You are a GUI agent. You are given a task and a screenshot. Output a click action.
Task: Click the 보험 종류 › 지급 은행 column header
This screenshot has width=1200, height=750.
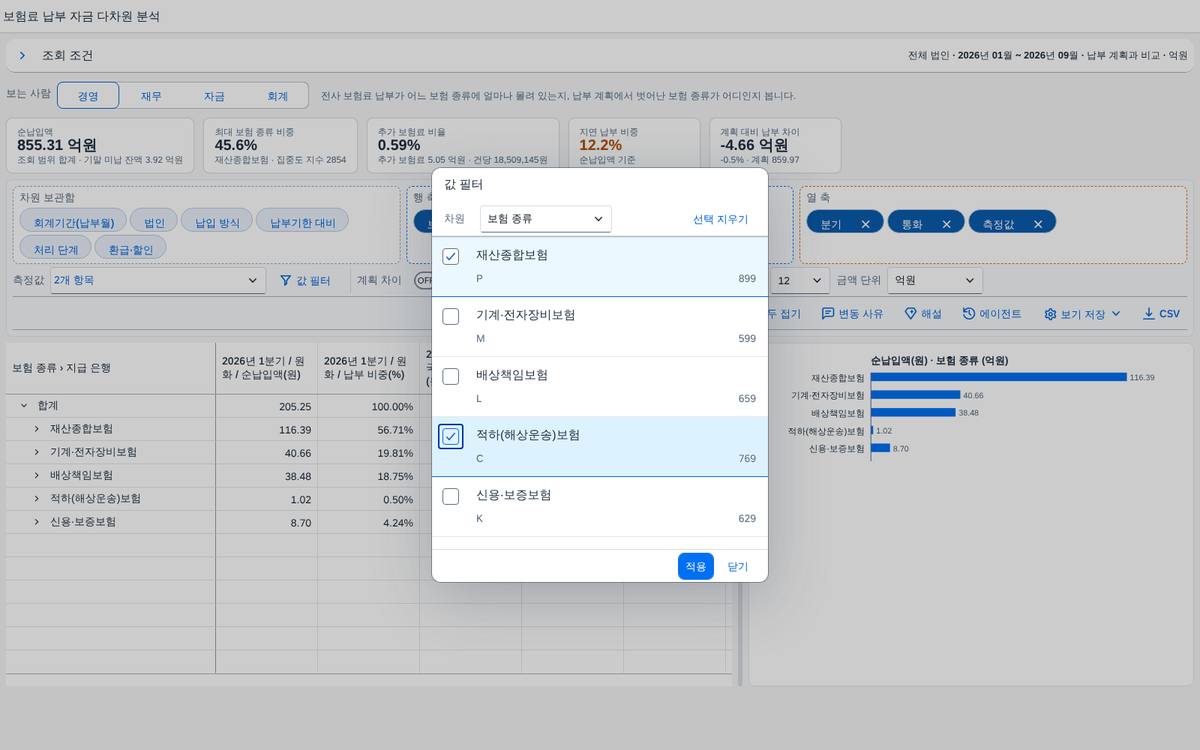coord(111,368)
